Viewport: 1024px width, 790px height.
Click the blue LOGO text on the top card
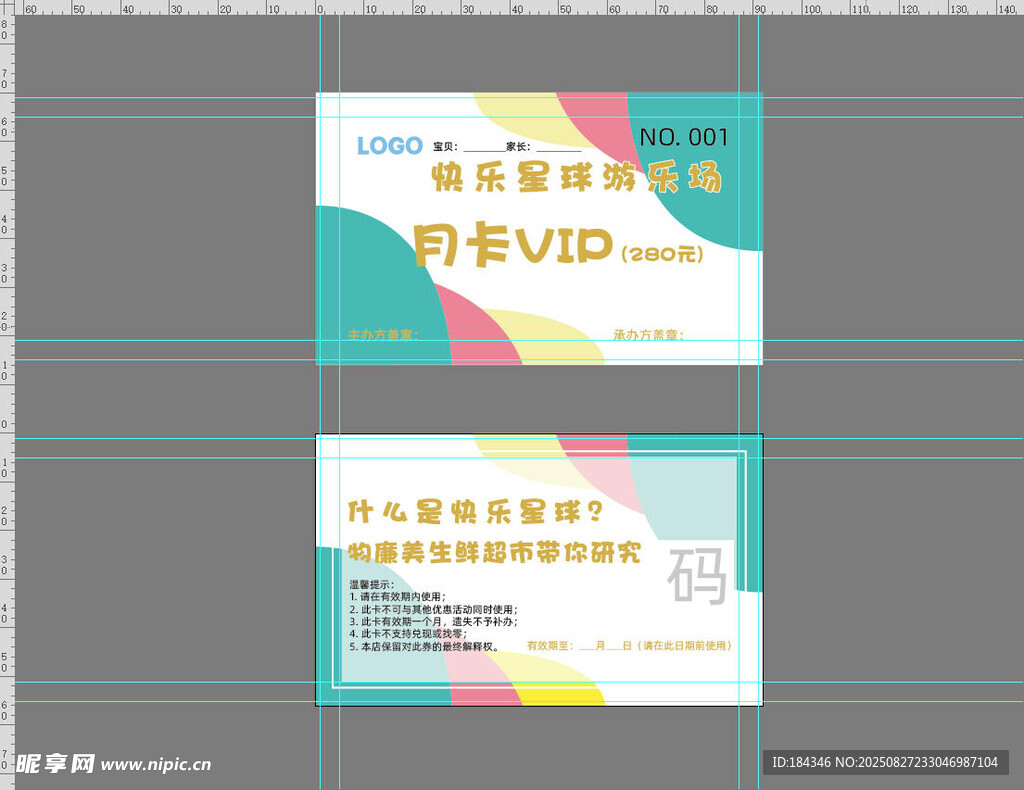point(389,146)
